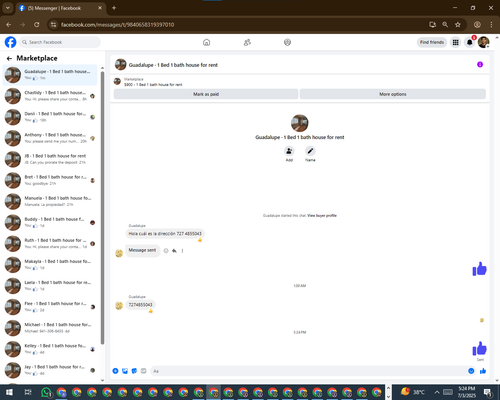Choose a GIF in the composer
The width and height of the screenshot is (500, 400).
(143, 371)
